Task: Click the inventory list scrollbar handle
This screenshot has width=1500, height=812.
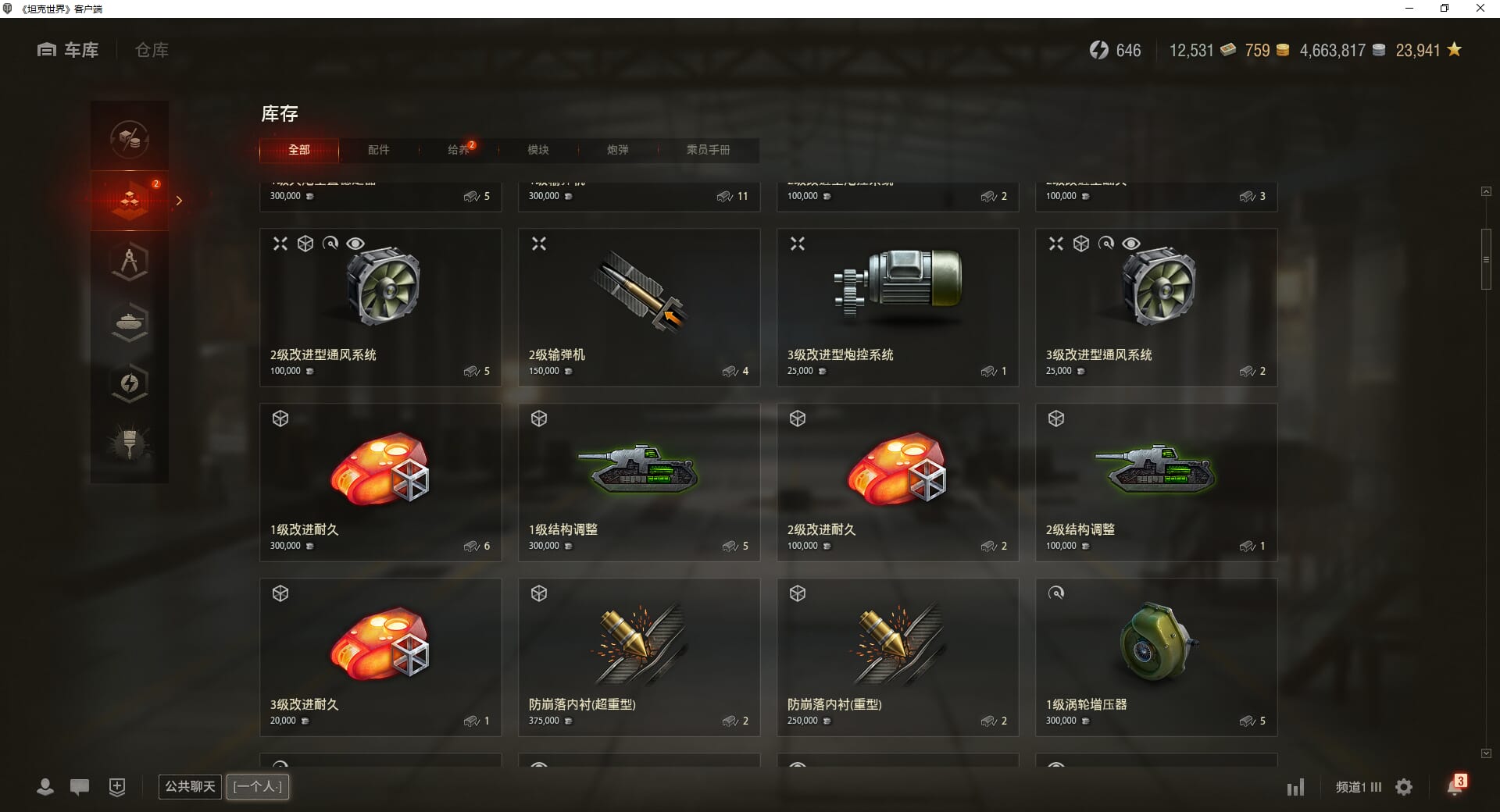Action: (x=1486, y=259)
